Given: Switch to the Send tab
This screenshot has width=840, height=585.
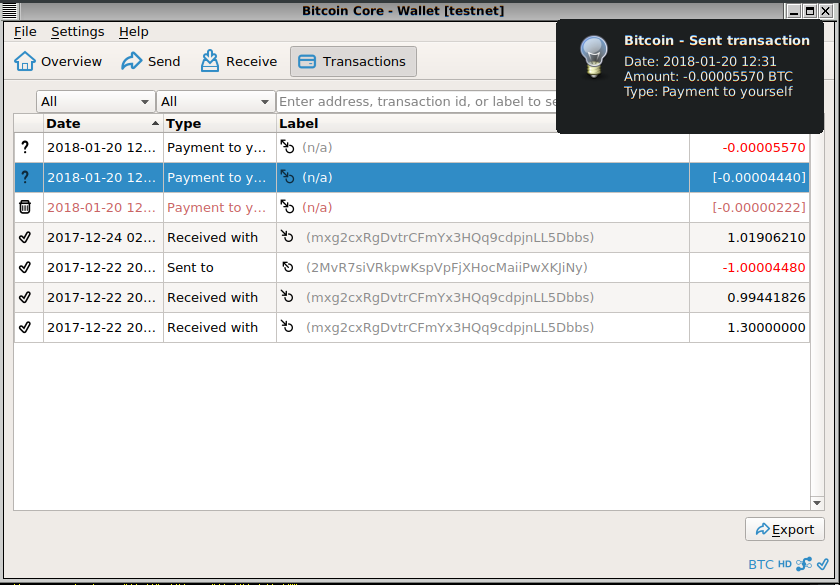Looking at the screenshot, I should pyautogui.click(x=151, y=62).
